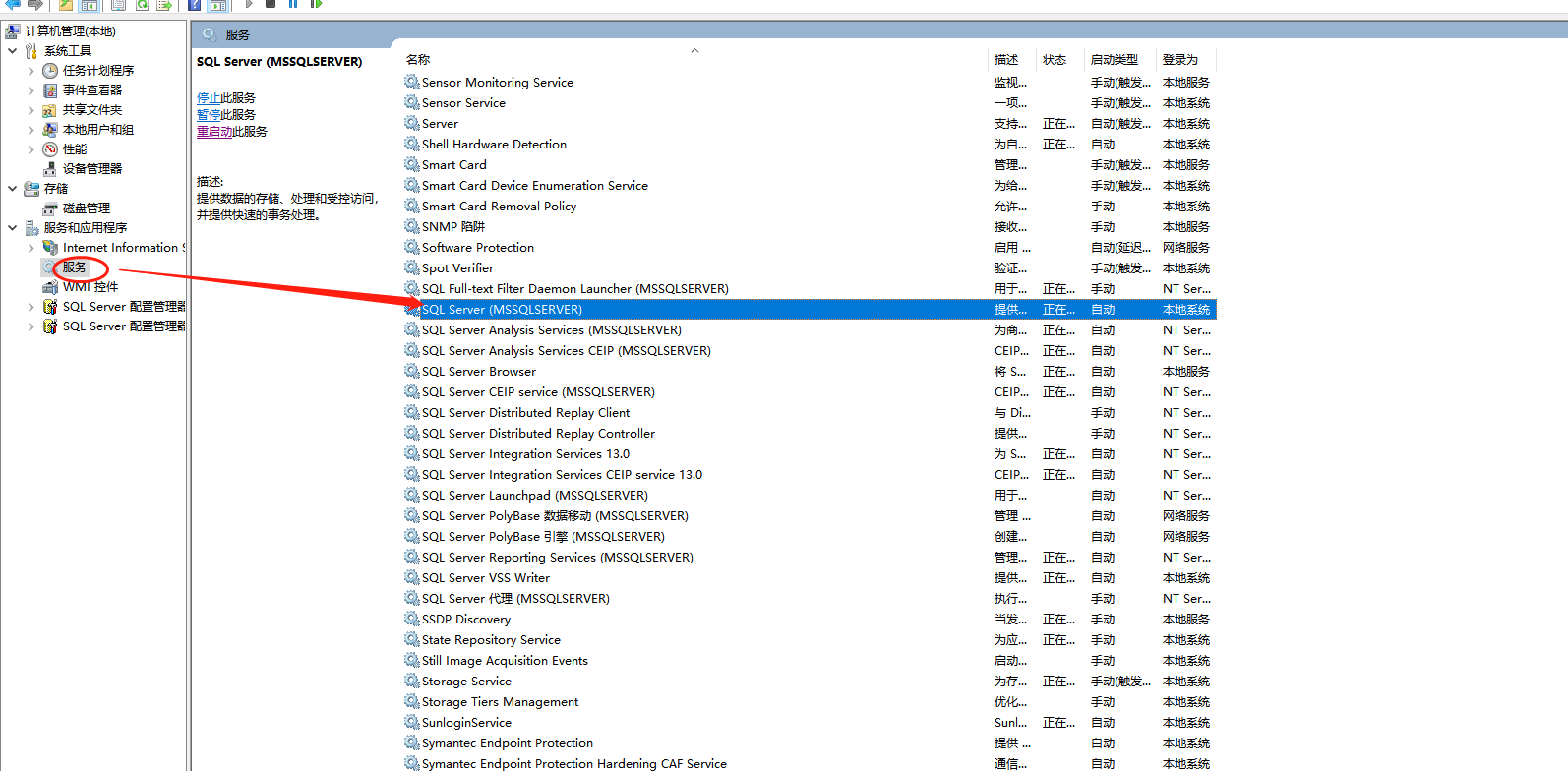This screenshot has height=771, width=1568.
Task: Select SQL Full-text Filter Daemon Launcher row
Action: coord(810,288)
